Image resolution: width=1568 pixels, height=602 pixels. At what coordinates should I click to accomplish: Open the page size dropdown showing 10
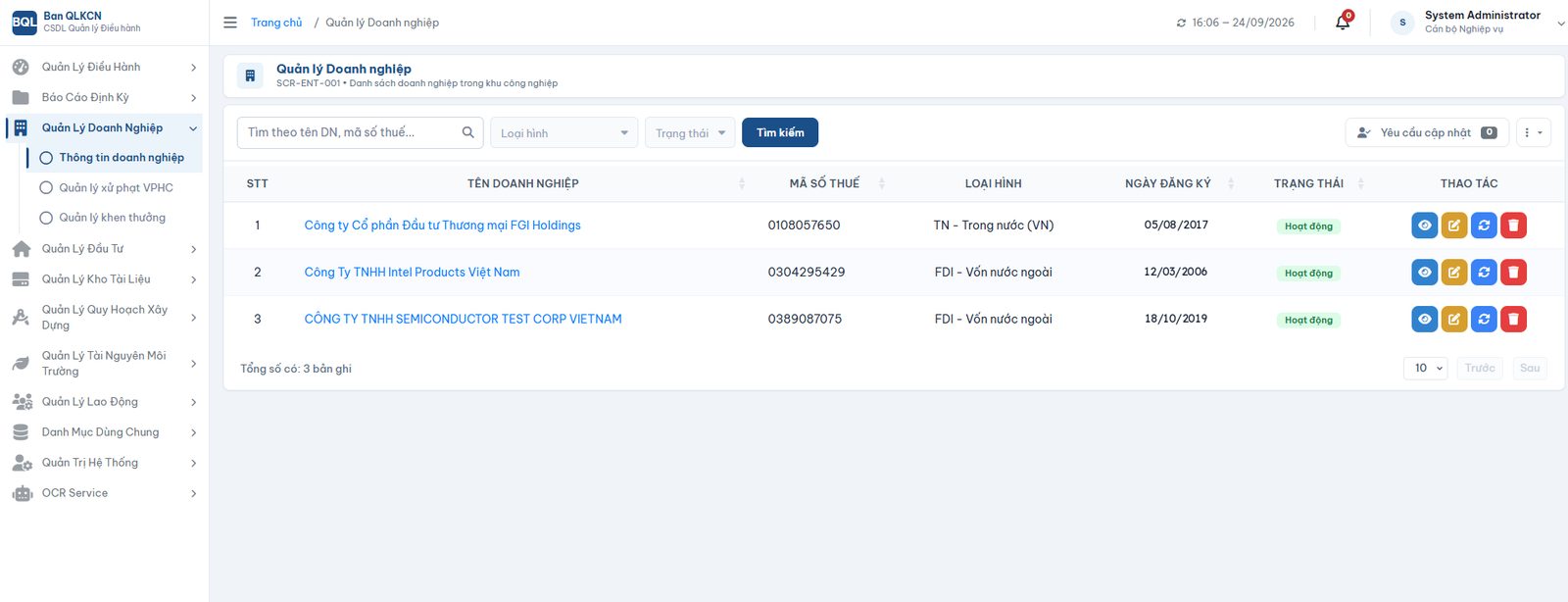coord(1426,369)
